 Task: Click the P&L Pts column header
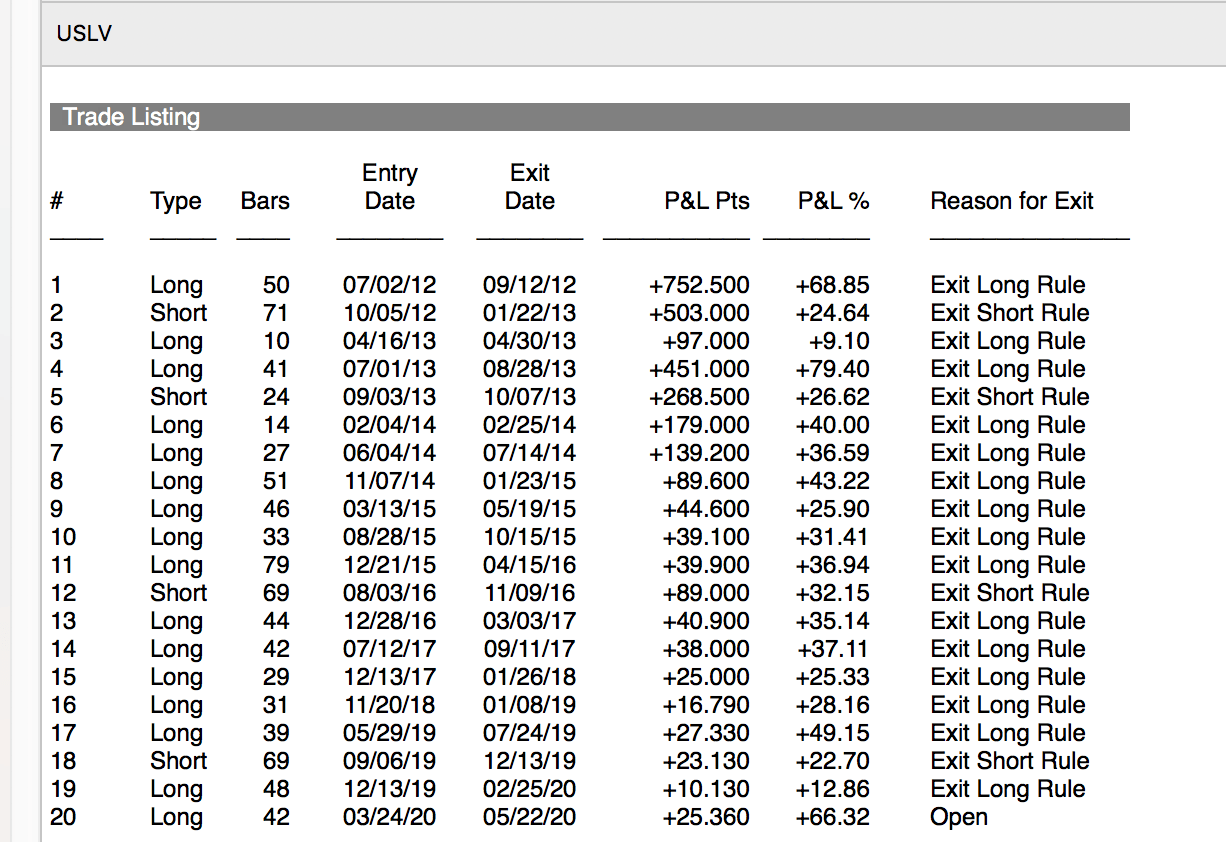coord(707,201)
